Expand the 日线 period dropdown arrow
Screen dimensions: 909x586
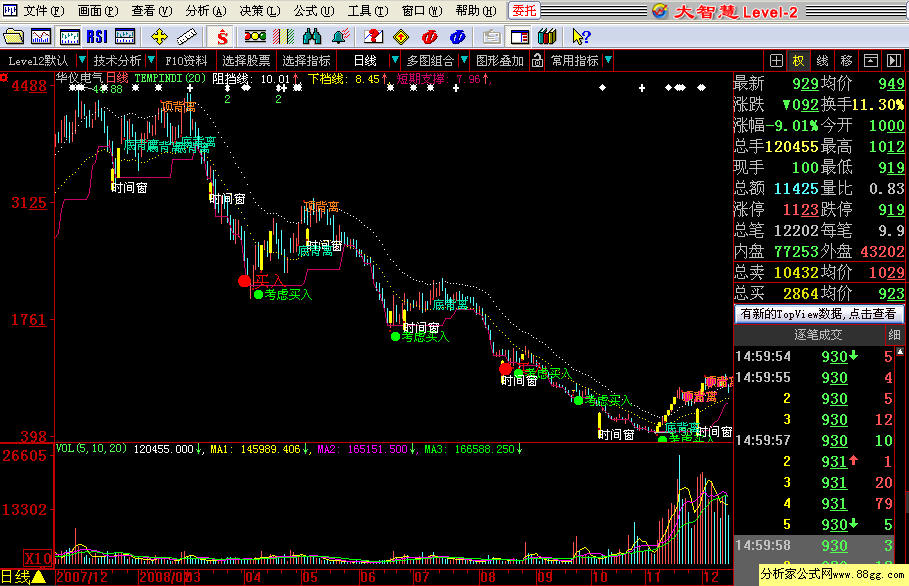395,60
